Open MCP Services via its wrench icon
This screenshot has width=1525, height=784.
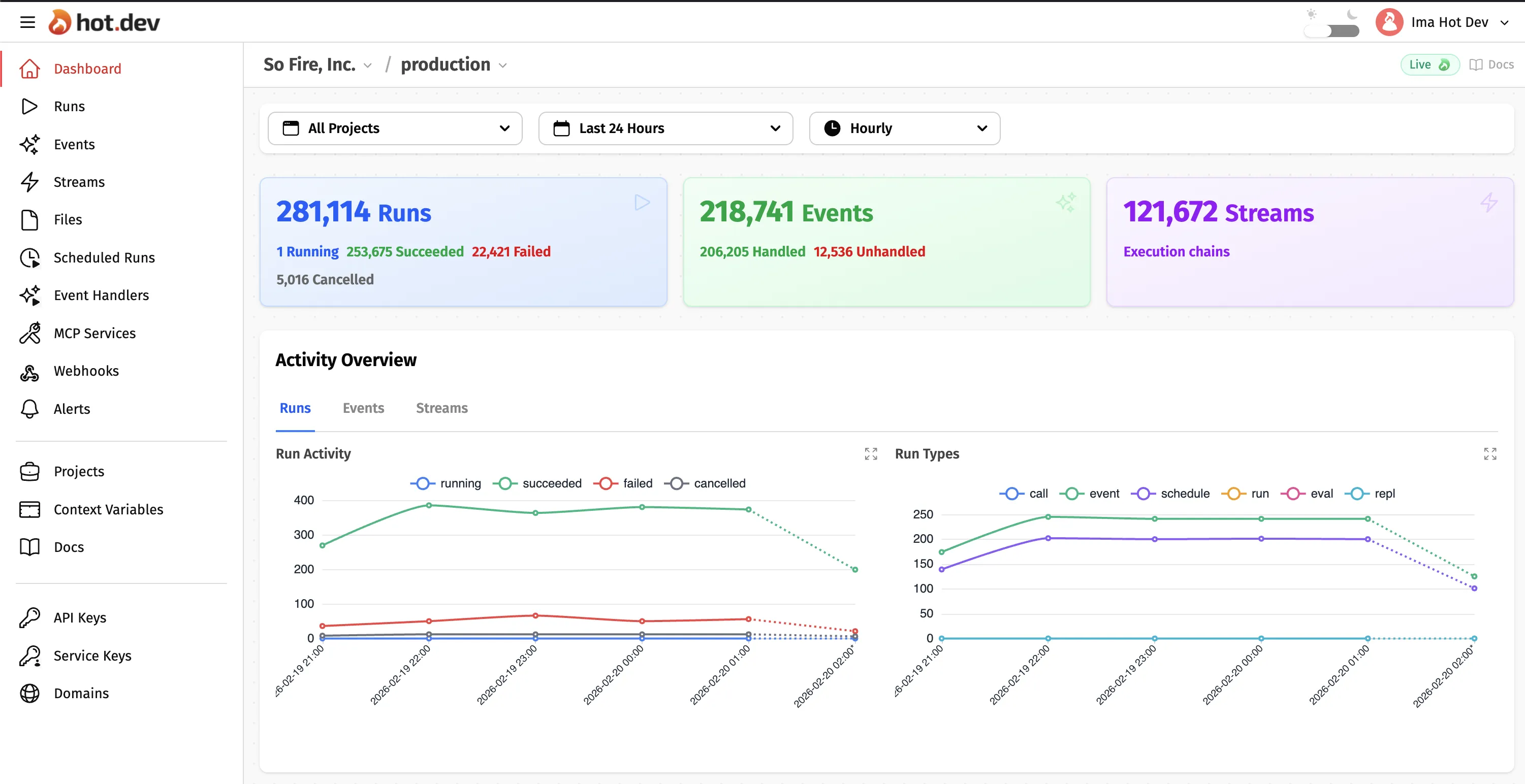coord(30,333)
